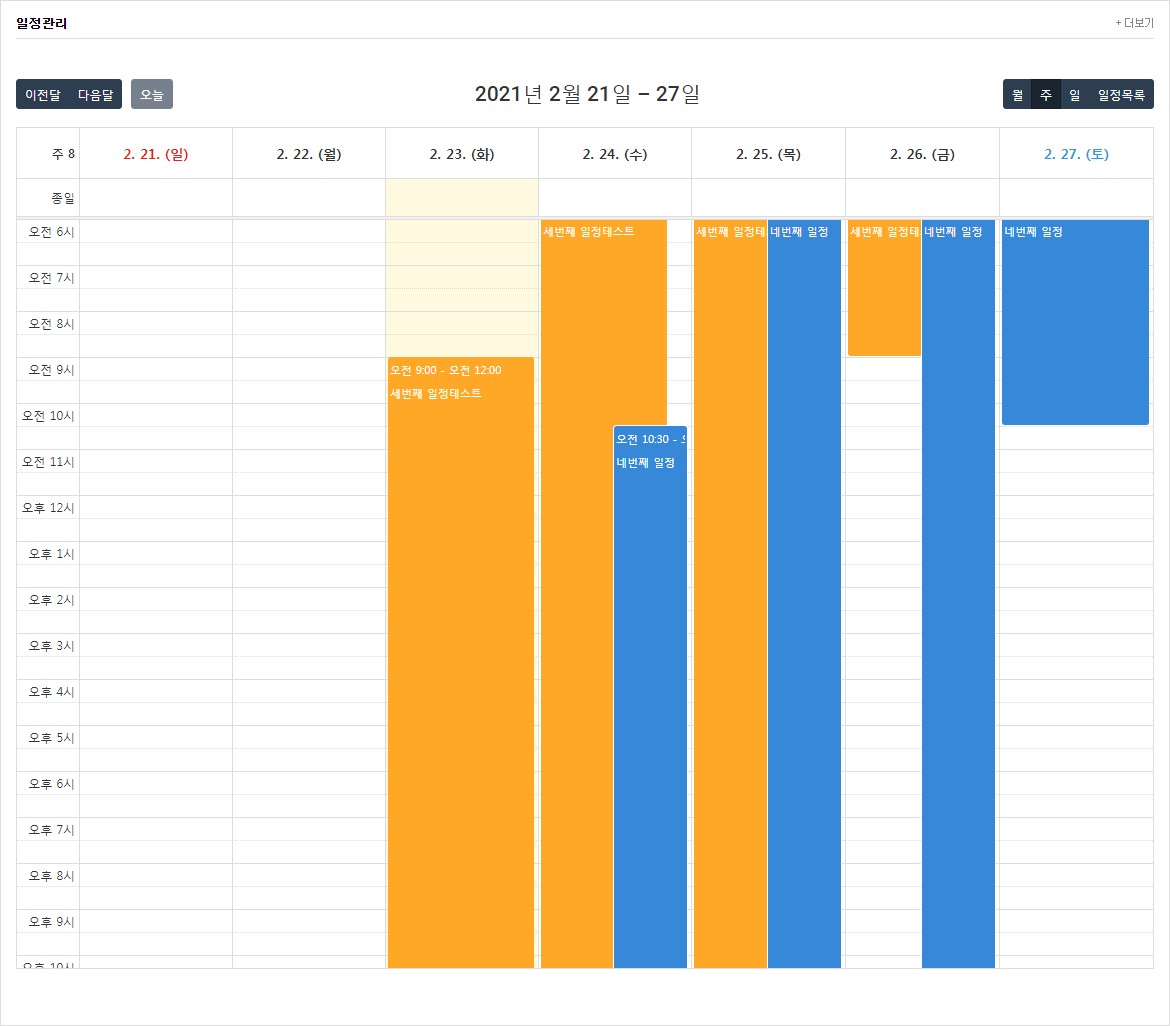1170x1026 pixels.
Task: Open Friday's short orange 세번째 일정테스트 event
Action: [x=884, y=288]
